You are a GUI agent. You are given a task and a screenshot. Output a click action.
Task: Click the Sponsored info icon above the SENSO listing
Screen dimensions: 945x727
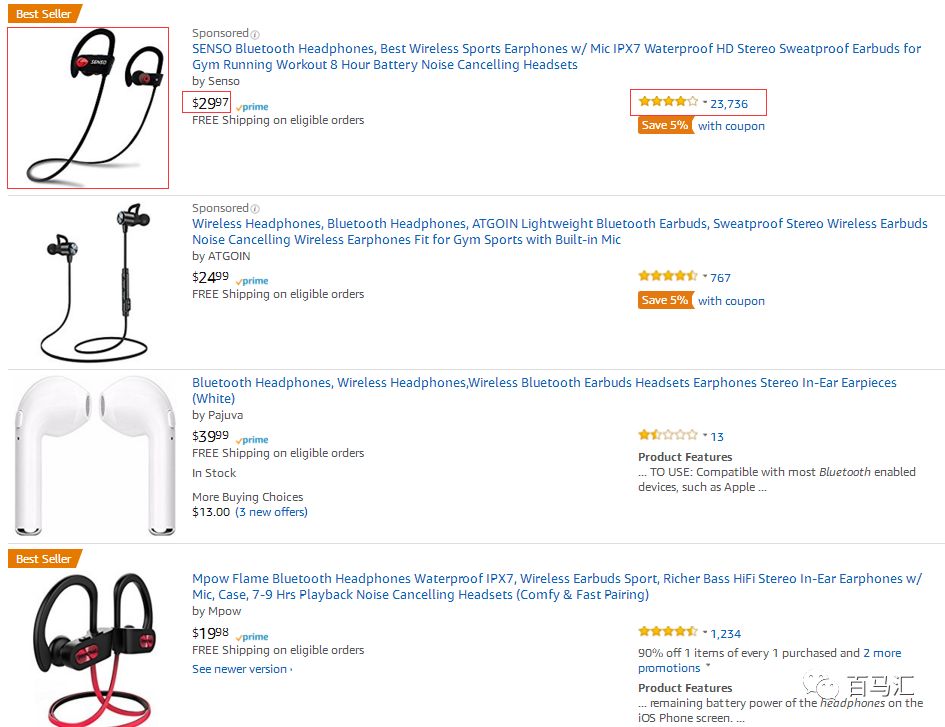(x=255, y=34)
